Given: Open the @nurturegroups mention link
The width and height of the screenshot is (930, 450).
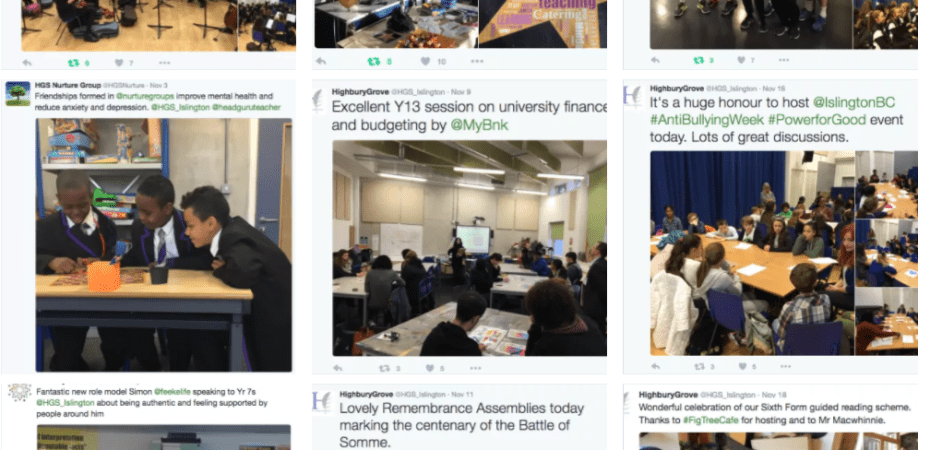Looking at the screenshot, I should click(145, 96).
